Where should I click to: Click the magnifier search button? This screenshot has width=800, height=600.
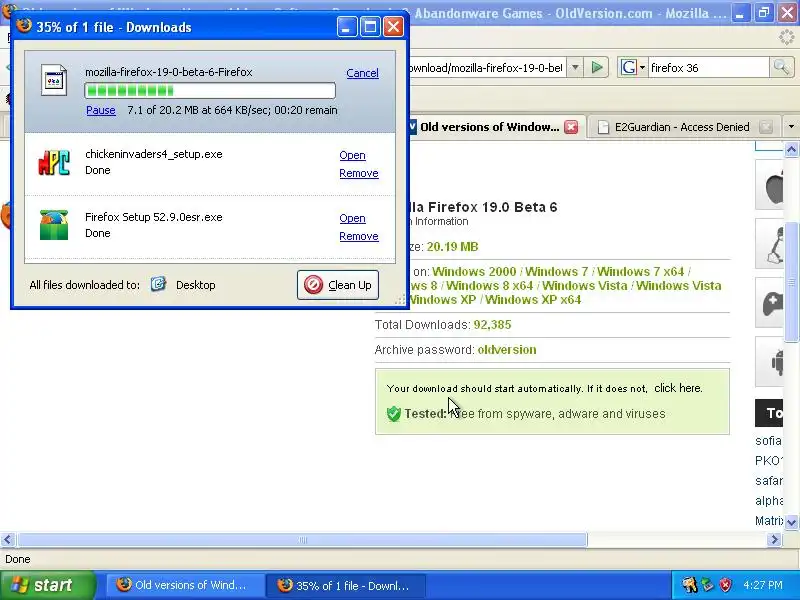pos(781,67)
